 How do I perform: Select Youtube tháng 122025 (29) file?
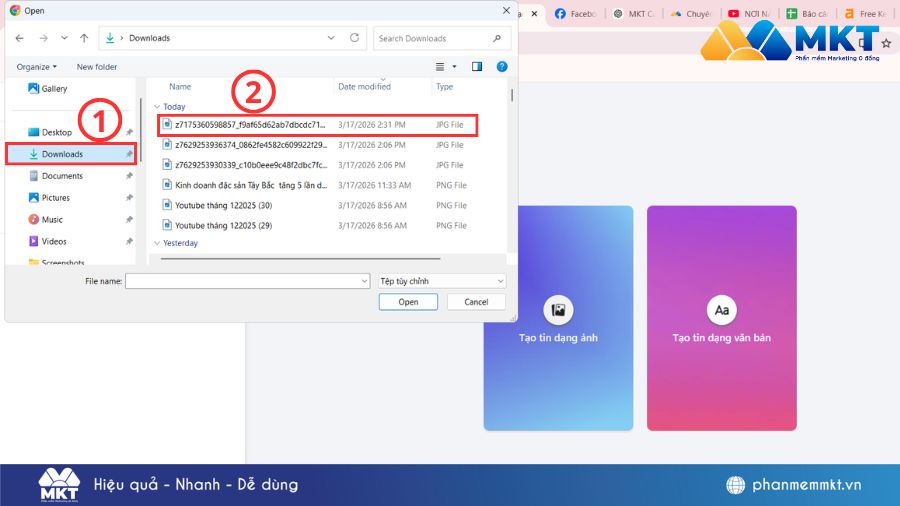coord(317,225)
